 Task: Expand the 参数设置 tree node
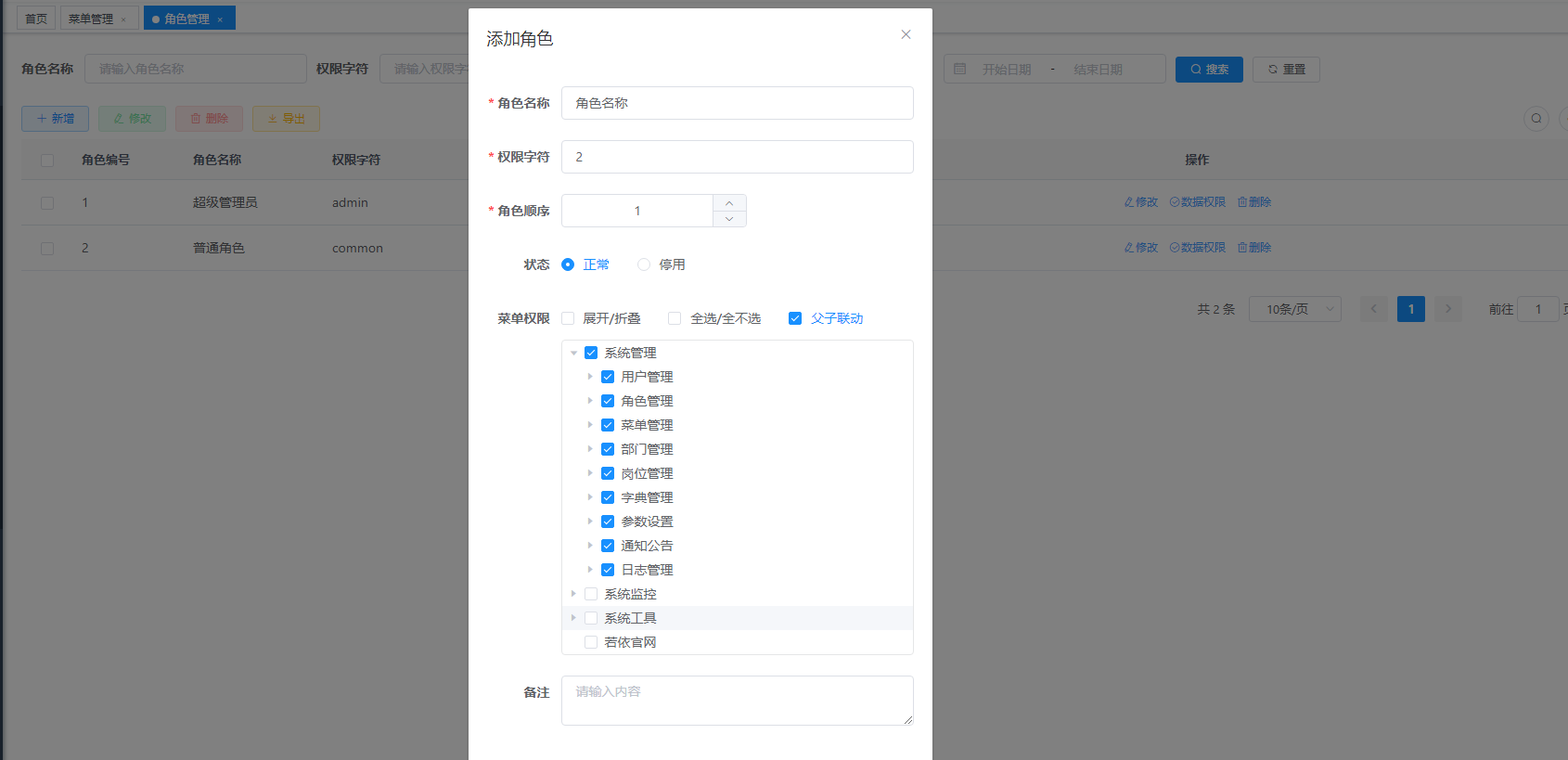[590, 522]
